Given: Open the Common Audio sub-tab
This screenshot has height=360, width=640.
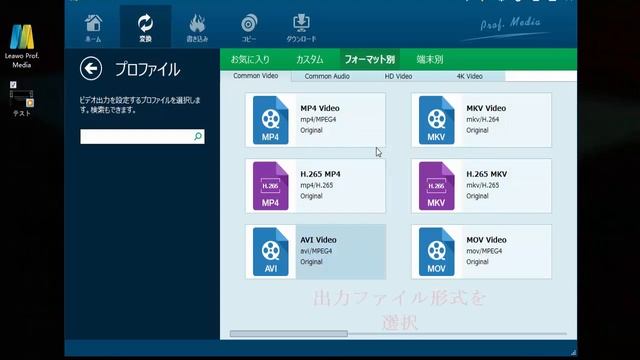Looking at the screenshot, I should (x=327, y=76).
